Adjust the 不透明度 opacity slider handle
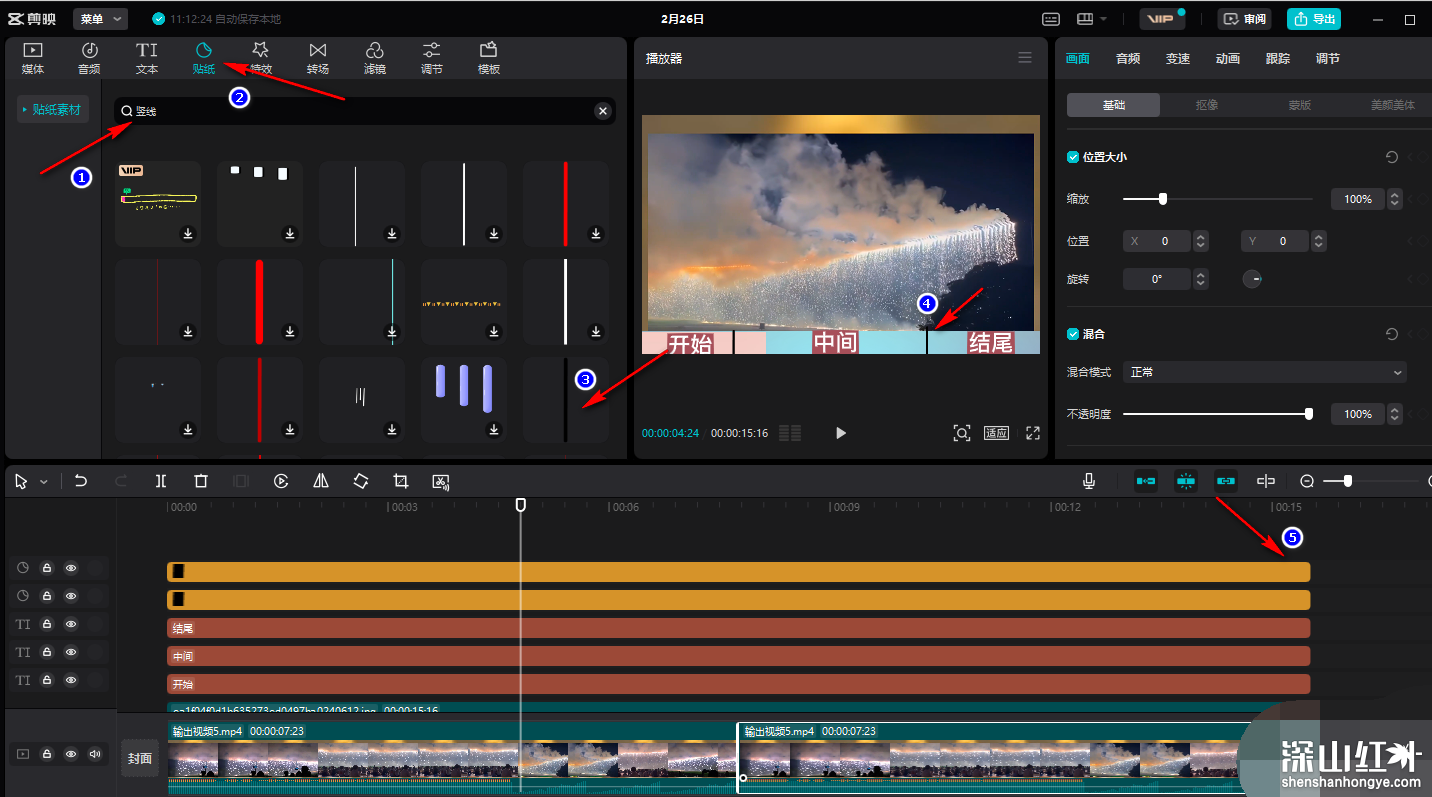Screen dimensions: 1432x797 coord(1309,413)
